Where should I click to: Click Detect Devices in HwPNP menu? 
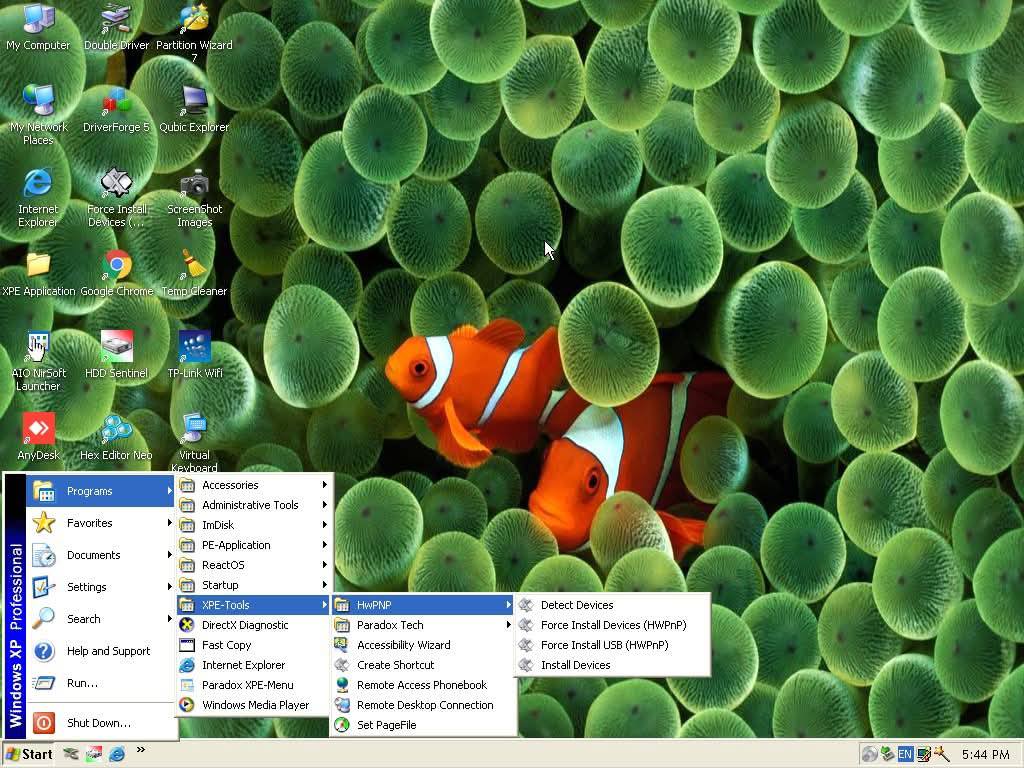coord(613,605)
